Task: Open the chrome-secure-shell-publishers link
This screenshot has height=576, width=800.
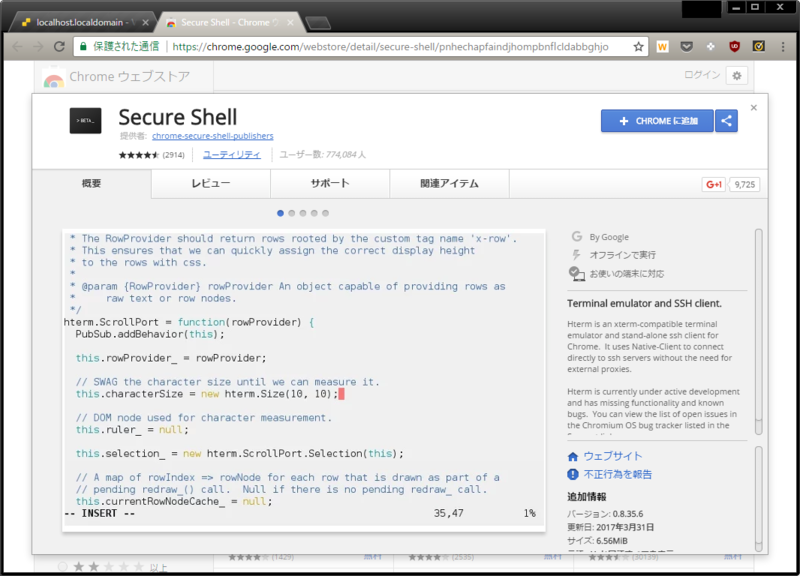Action: [x=213, y=136]
